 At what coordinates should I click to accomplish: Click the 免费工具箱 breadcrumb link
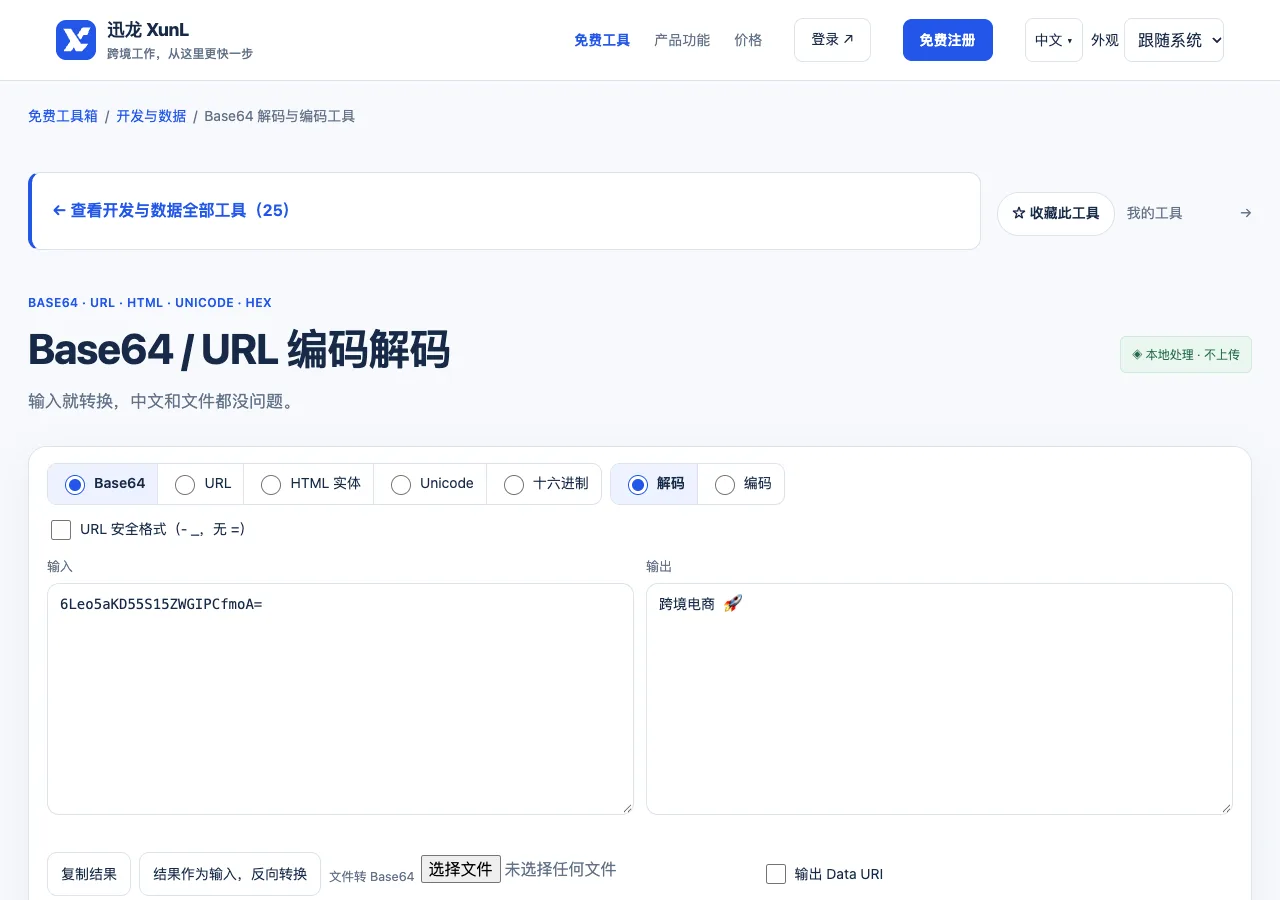click(63, 116)
